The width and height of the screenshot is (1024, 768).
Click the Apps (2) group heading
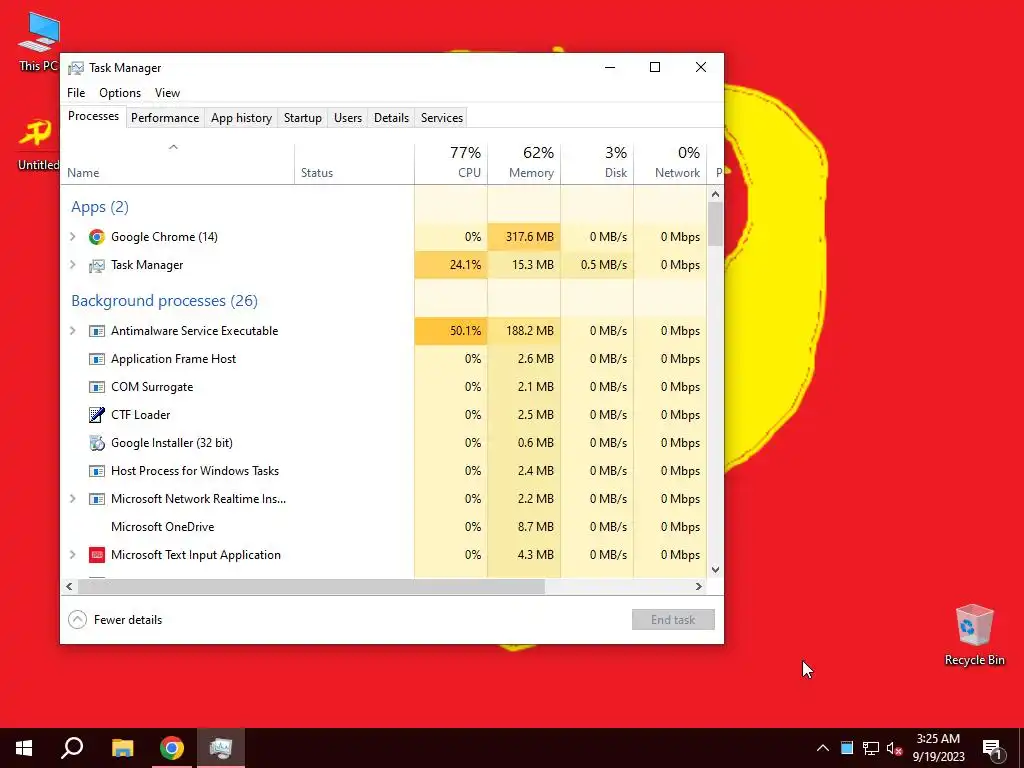[x=100, y=207]
